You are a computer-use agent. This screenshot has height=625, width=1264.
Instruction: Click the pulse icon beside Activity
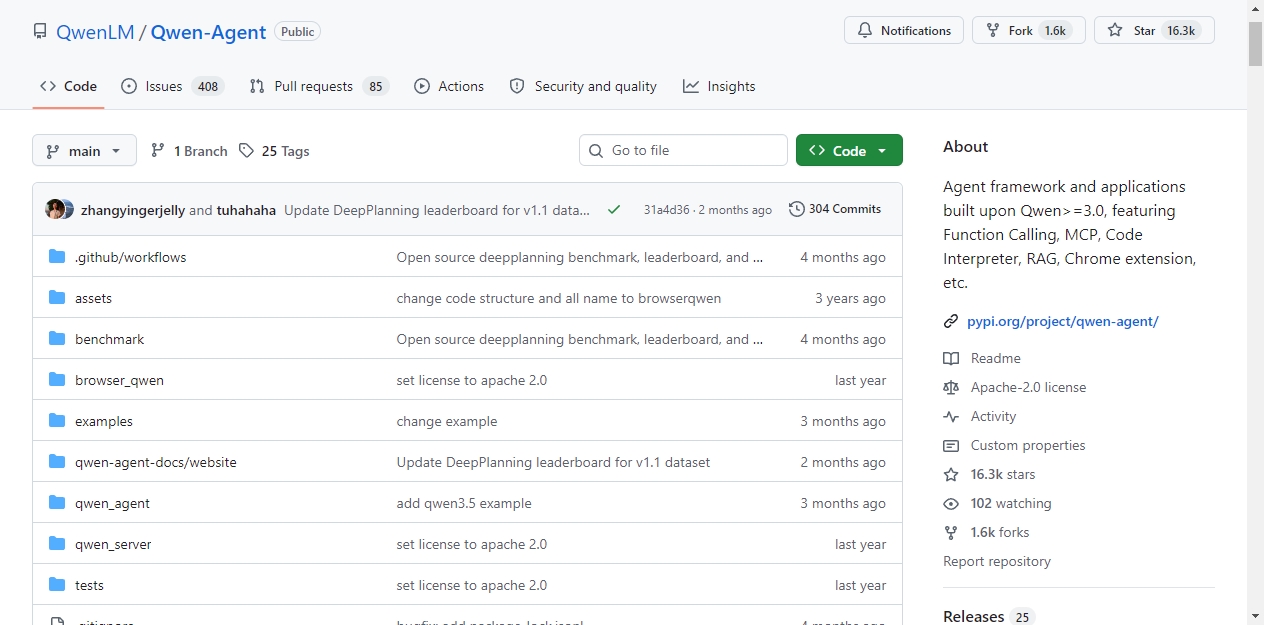951,416
